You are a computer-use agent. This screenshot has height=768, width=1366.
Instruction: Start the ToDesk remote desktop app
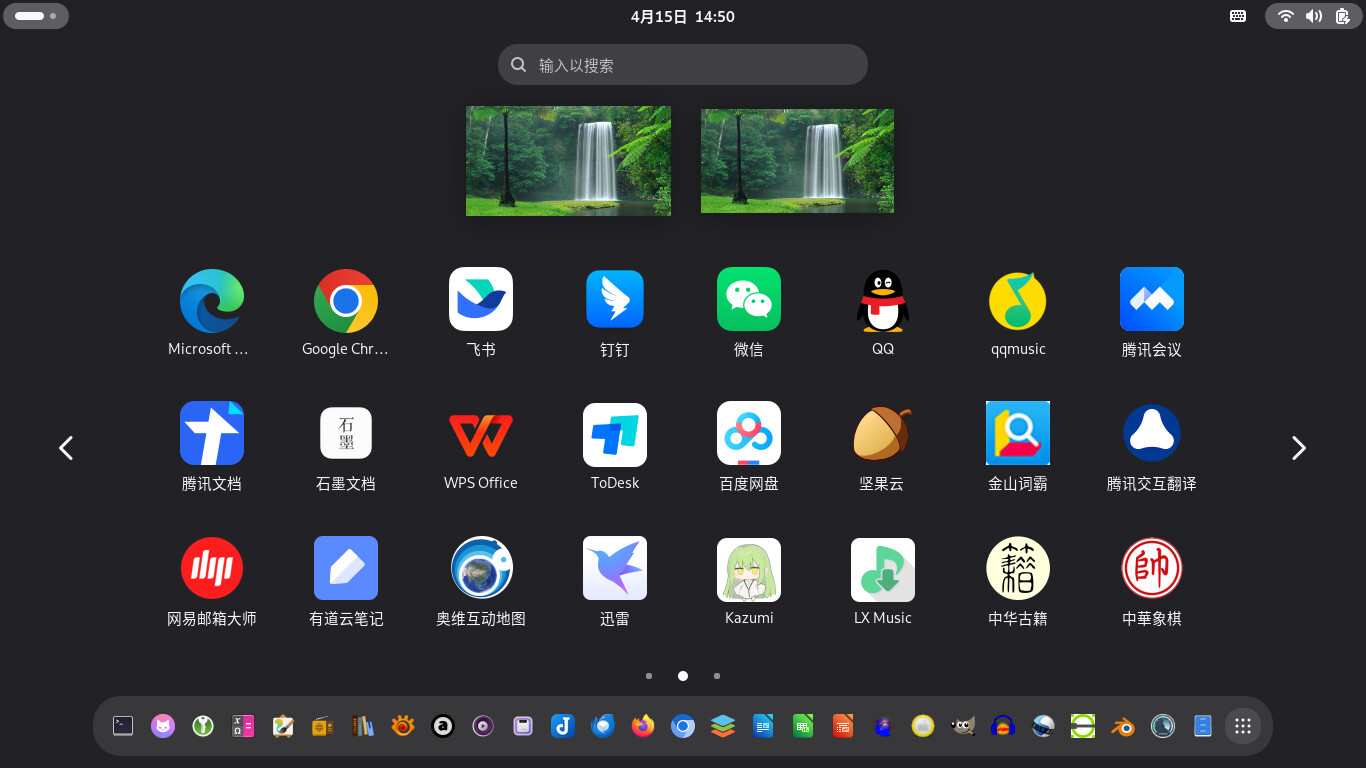[x=614, y=435]
